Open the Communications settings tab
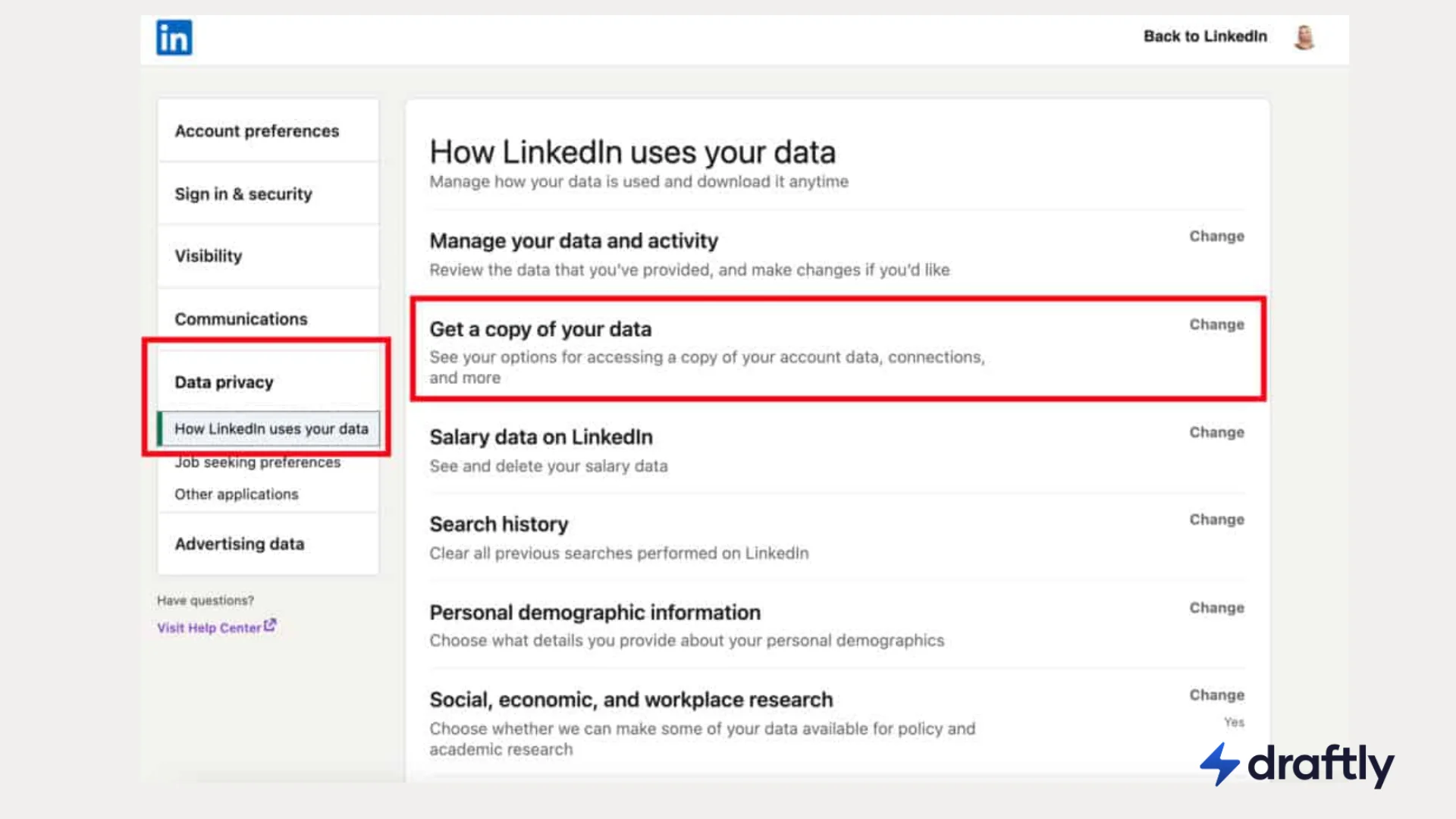Viewport: 1456px width, 819px height. [240, 318]
